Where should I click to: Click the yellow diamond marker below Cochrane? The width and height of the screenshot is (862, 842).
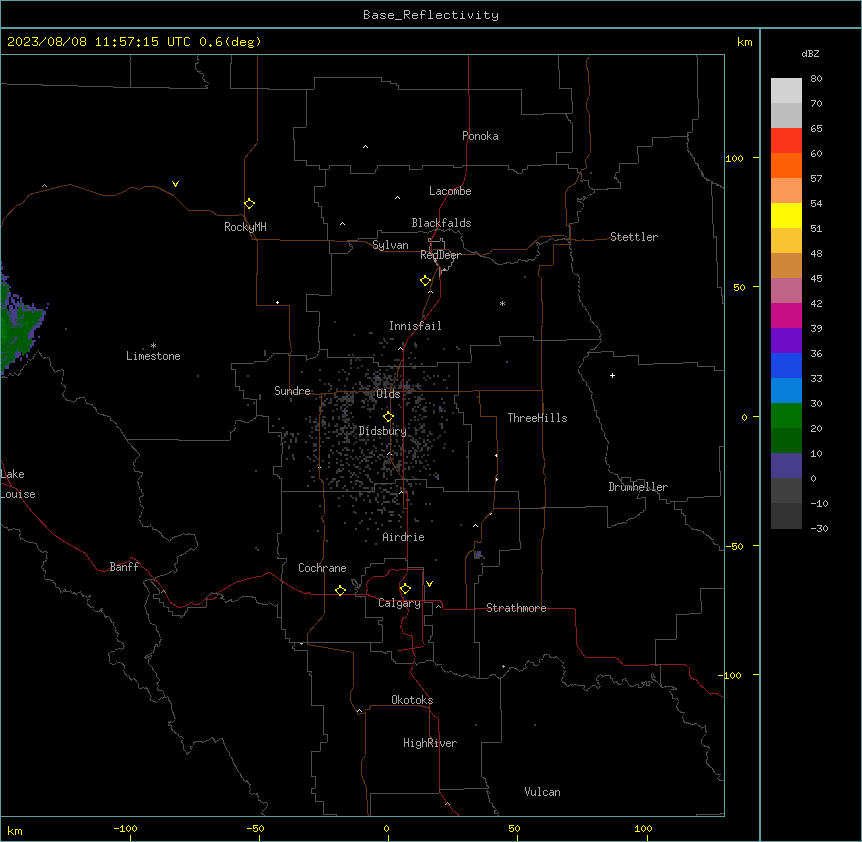pos(340,590)
